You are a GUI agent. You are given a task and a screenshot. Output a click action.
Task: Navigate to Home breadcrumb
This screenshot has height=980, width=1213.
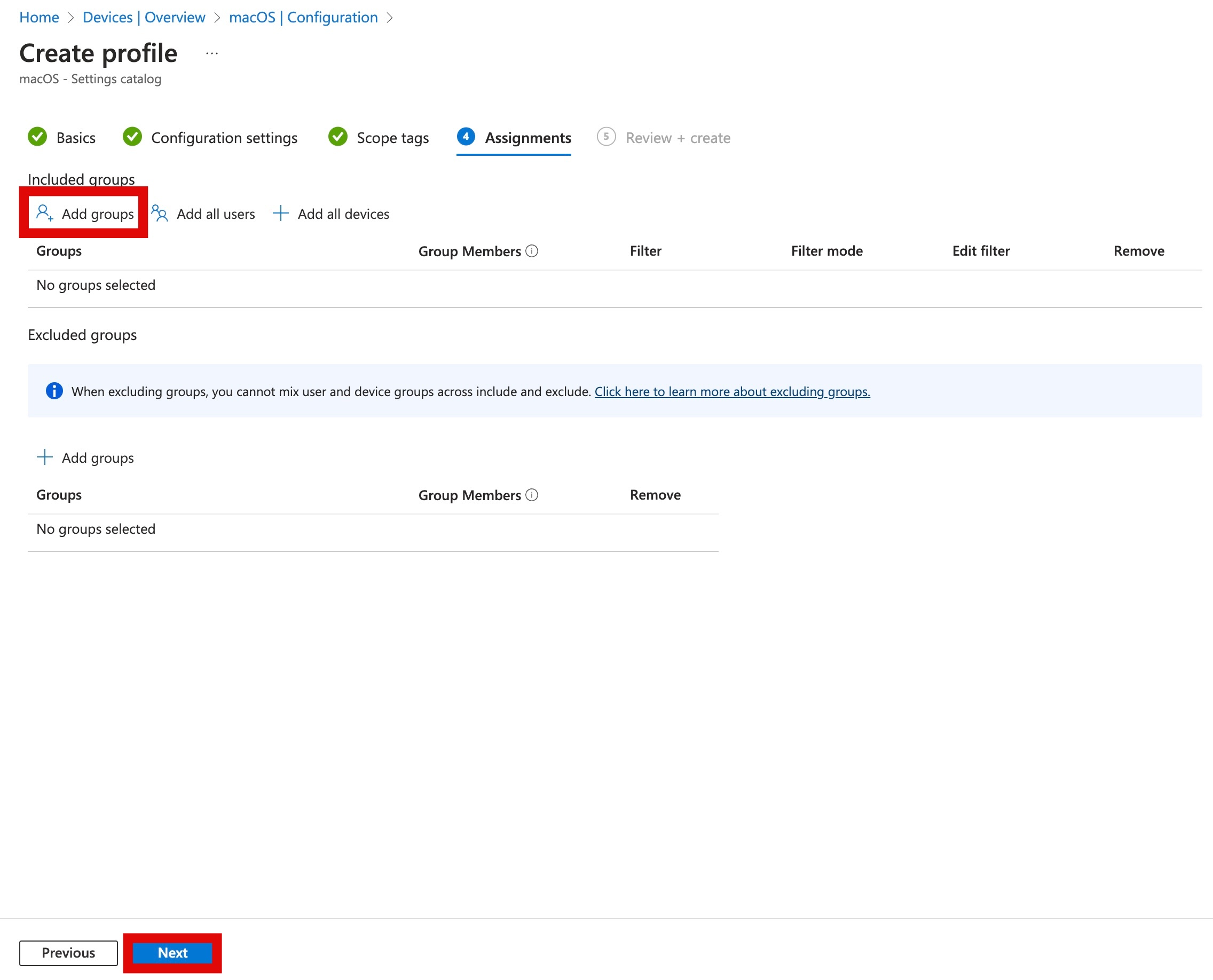point(39,18)
